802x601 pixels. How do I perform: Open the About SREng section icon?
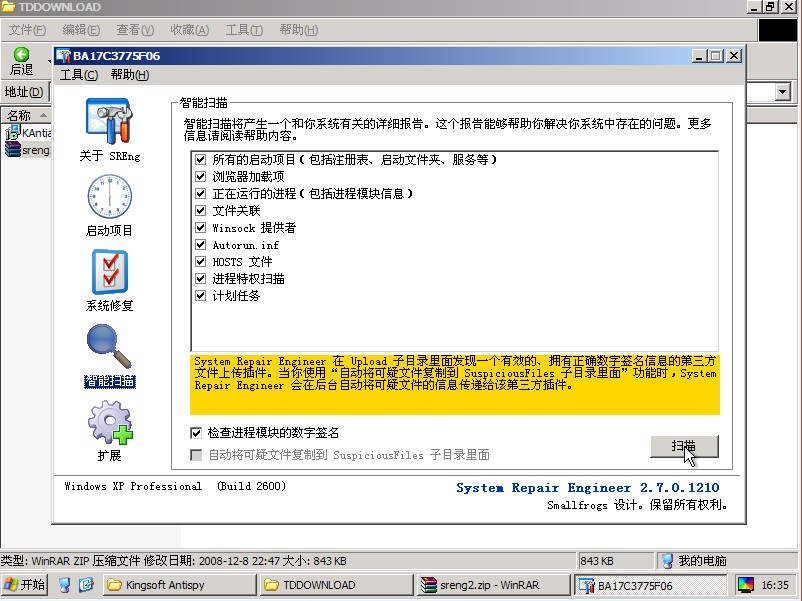click(x=109, y=121)
